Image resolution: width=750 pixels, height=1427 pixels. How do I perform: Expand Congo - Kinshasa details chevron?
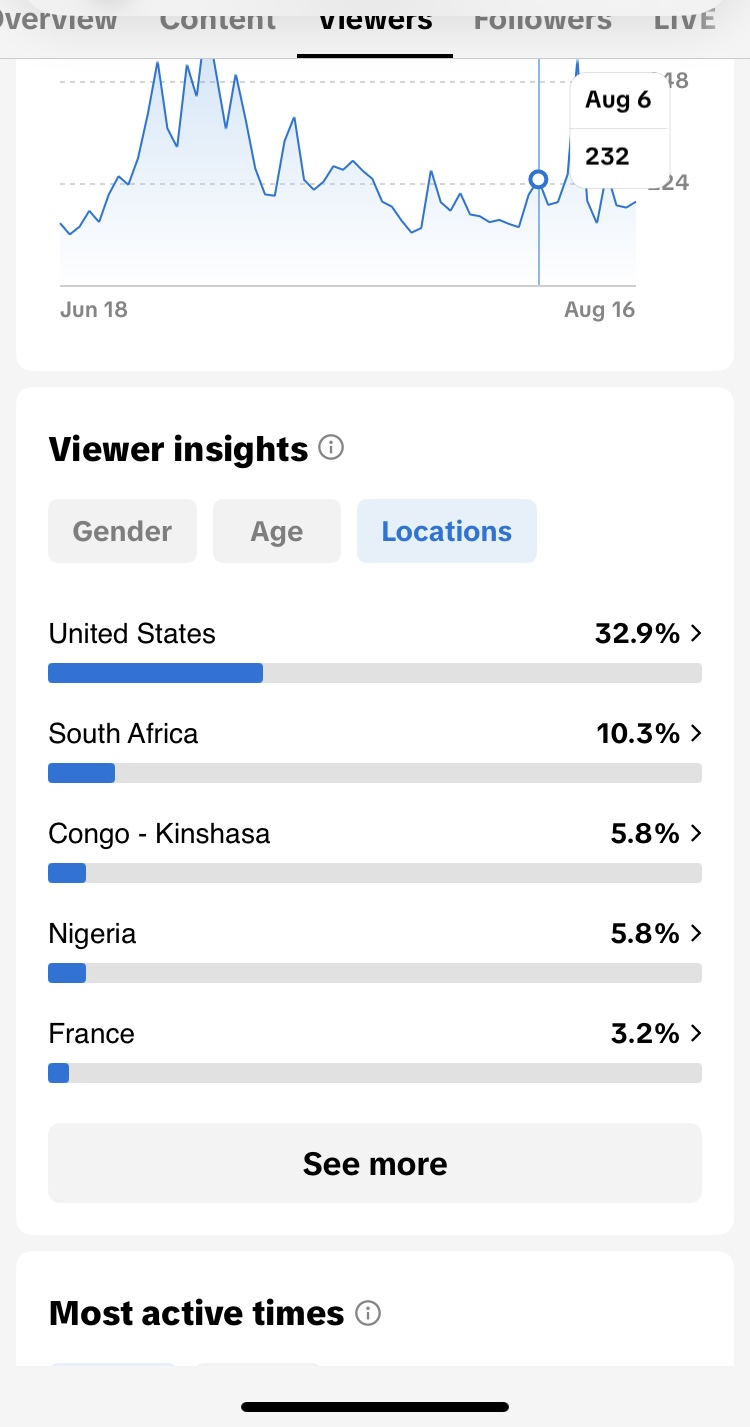click(696, 833)
